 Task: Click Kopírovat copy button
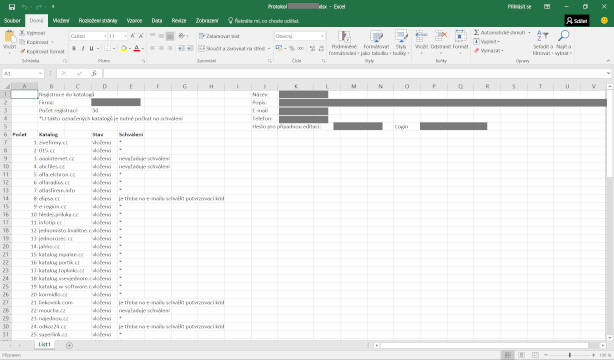34,42
